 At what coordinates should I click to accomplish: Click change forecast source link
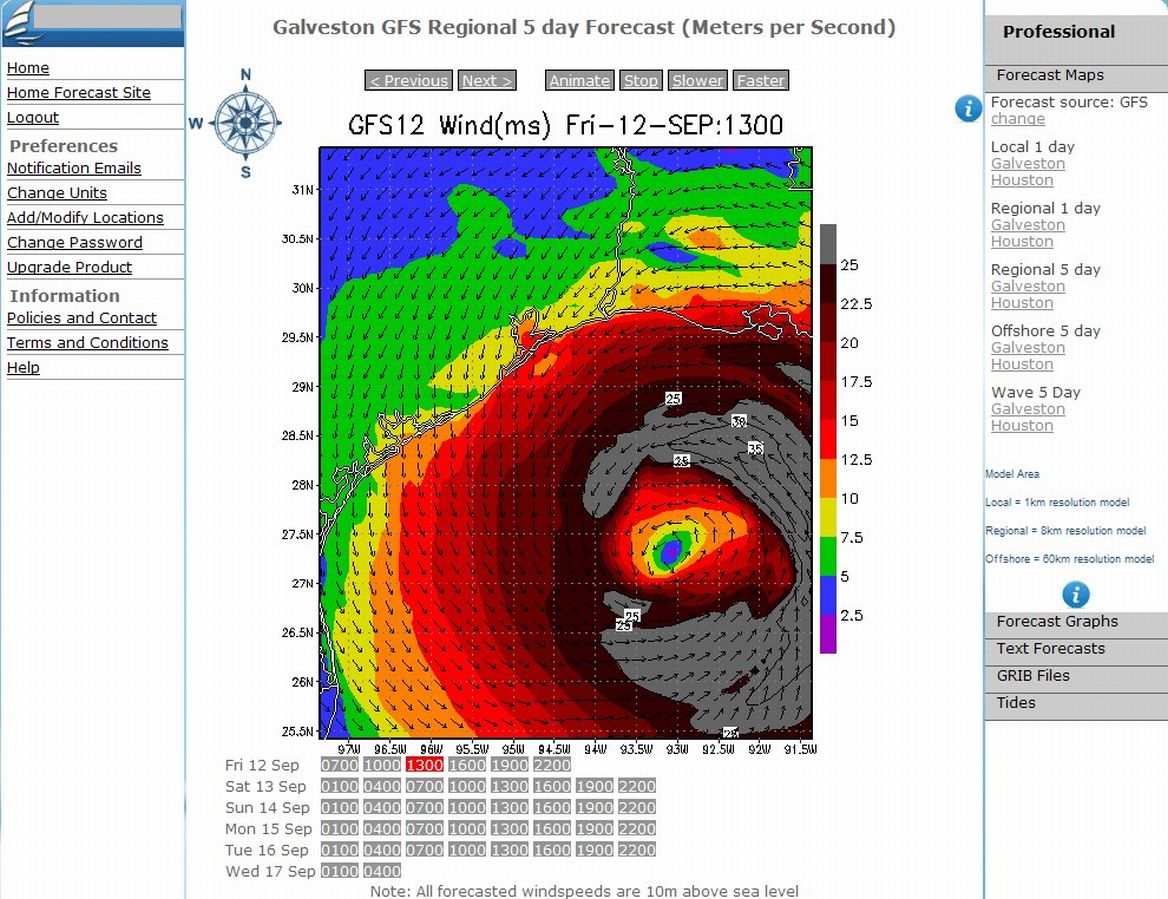pos(1018,119)
